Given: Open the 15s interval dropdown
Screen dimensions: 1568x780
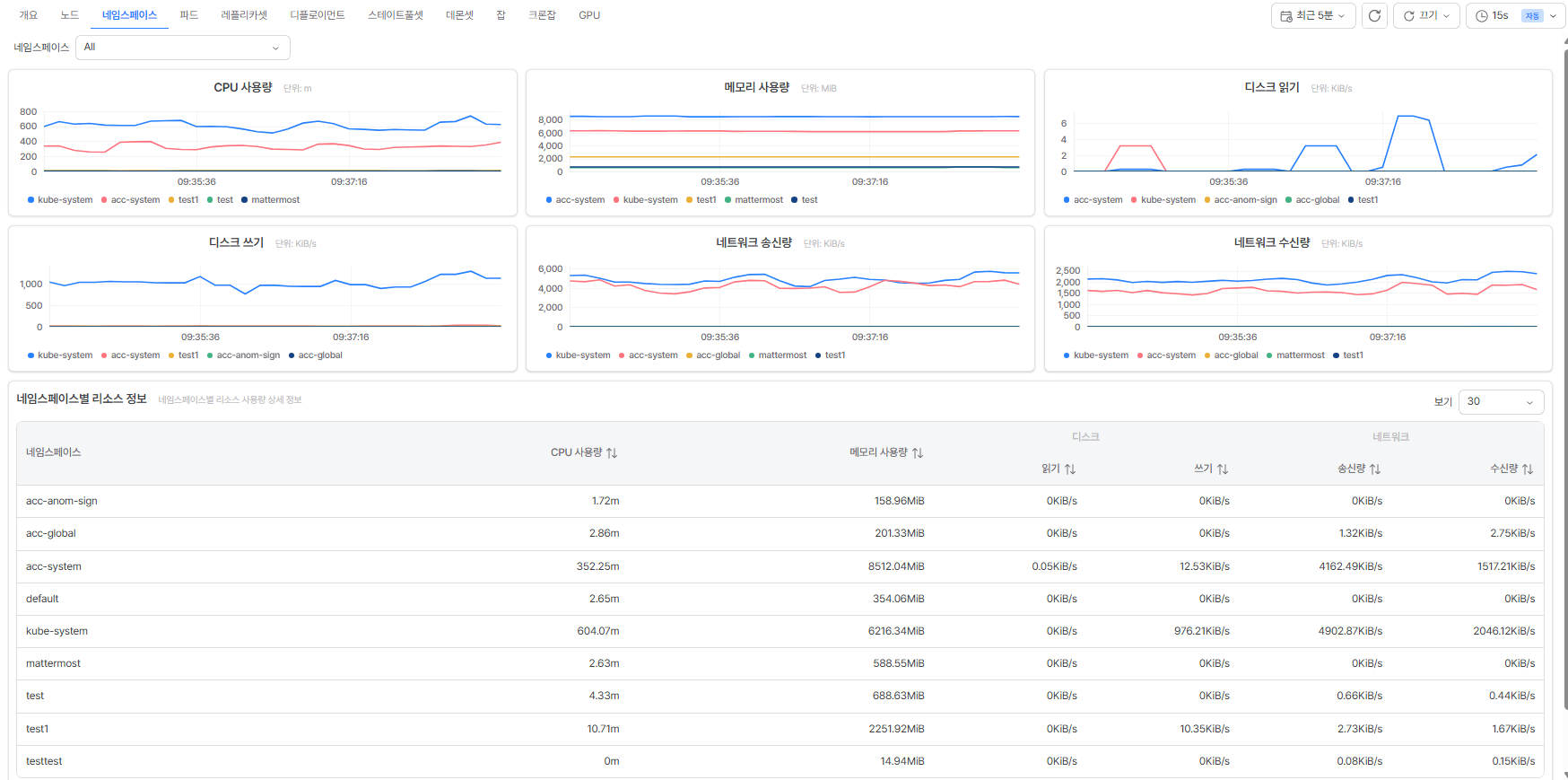Looking at the screenshot, I should pyautogui.click(x=1515, y=15).
